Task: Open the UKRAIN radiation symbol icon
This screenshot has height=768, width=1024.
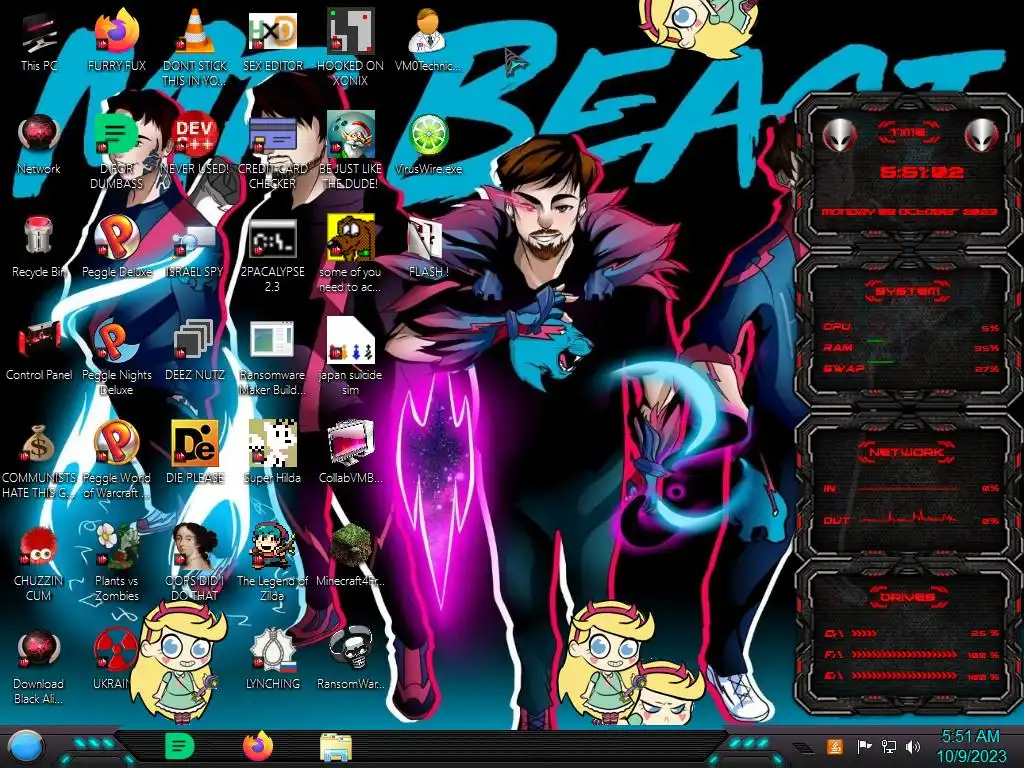Action: (115, 650)
